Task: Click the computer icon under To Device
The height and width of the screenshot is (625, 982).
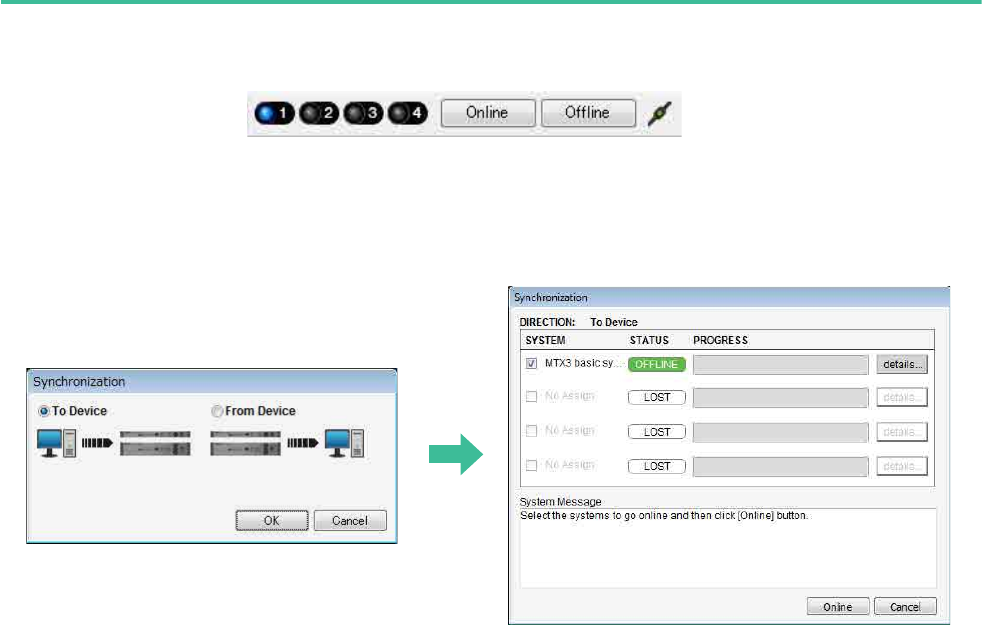Action: pos(56,443)
